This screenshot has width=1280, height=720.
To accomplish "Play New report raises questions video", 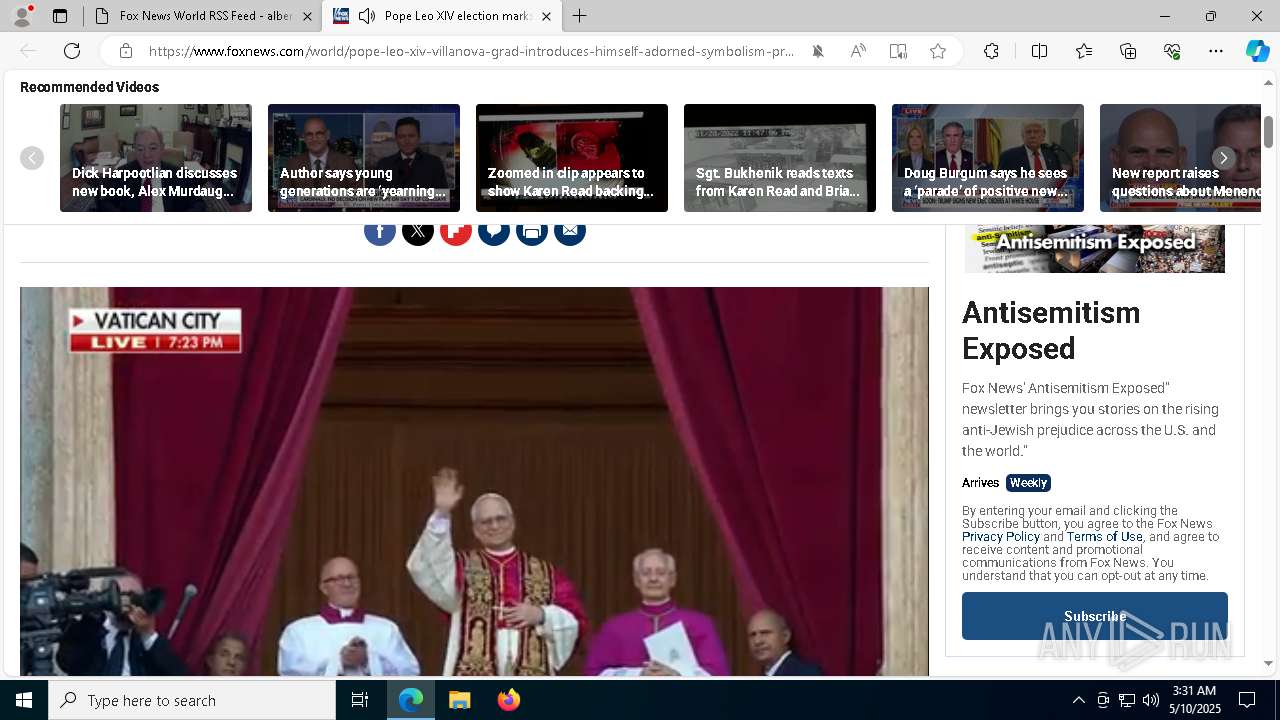I will [x=1180, y=158].
